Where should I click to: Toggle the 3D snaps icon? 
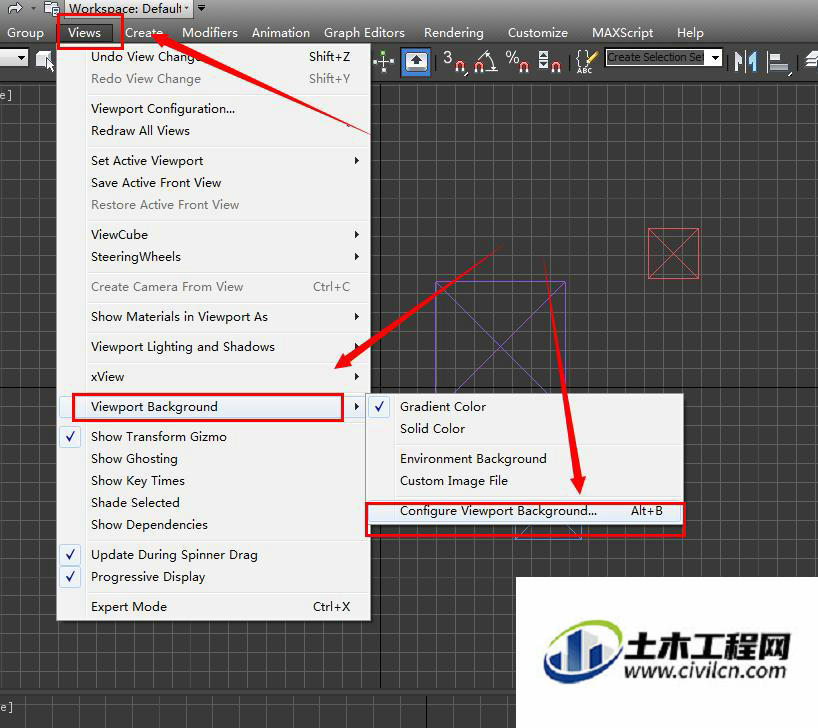point(454,62)
